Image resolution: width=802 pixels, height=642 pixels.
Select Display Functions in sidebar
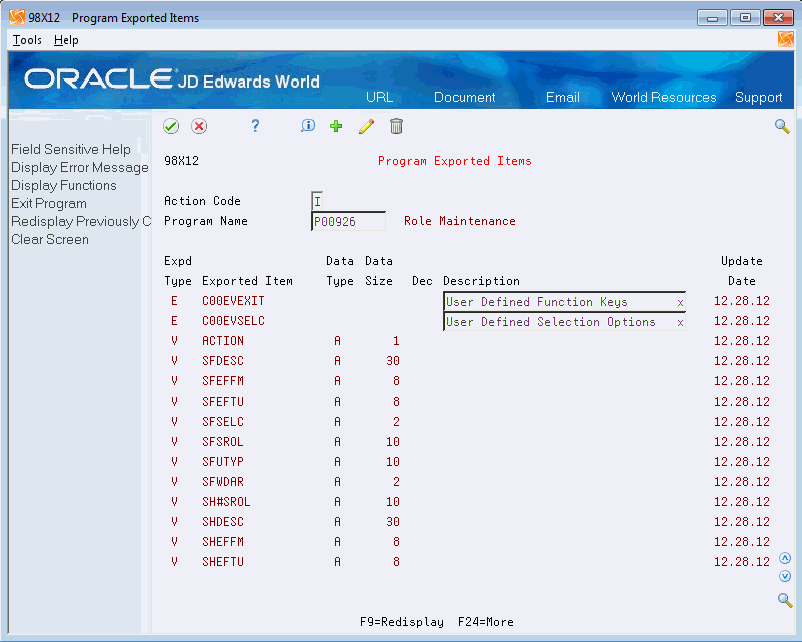(64, 185)
